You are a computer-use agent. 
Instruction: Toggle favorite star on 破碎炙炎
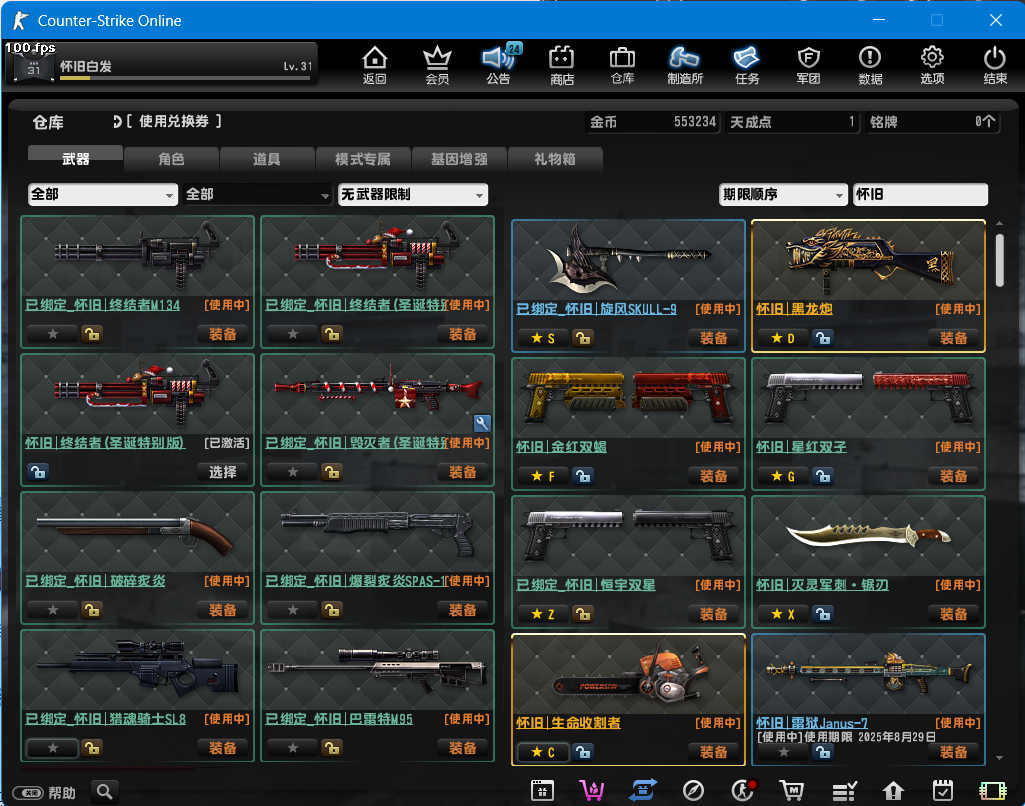[x=53, y=610]
